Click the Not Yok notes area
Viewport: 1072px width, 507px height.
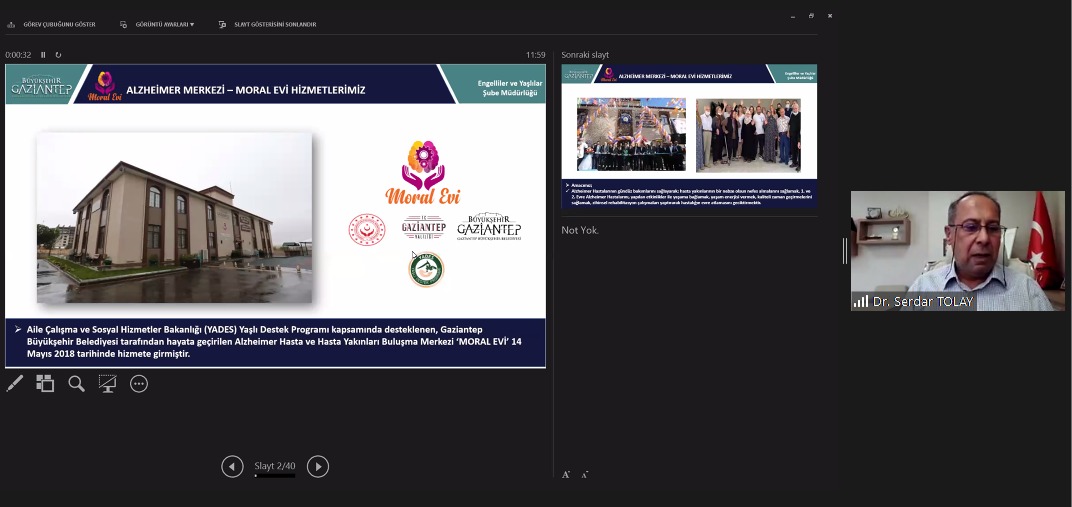580,230
